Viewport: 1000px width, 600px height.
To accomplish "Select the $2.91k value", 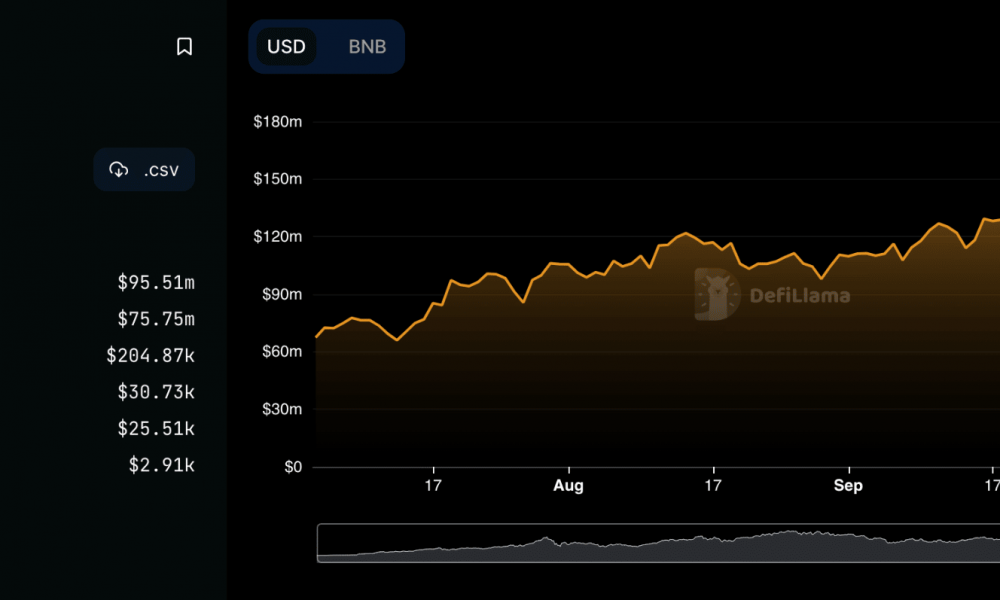I will (162, 465).
